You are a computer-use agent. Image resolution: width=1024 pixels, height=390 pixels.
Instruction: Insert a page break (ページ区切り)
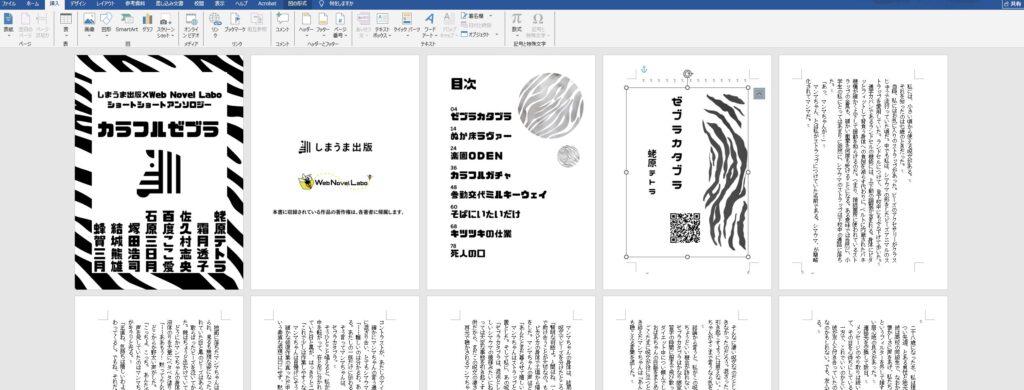click(42, 24)
